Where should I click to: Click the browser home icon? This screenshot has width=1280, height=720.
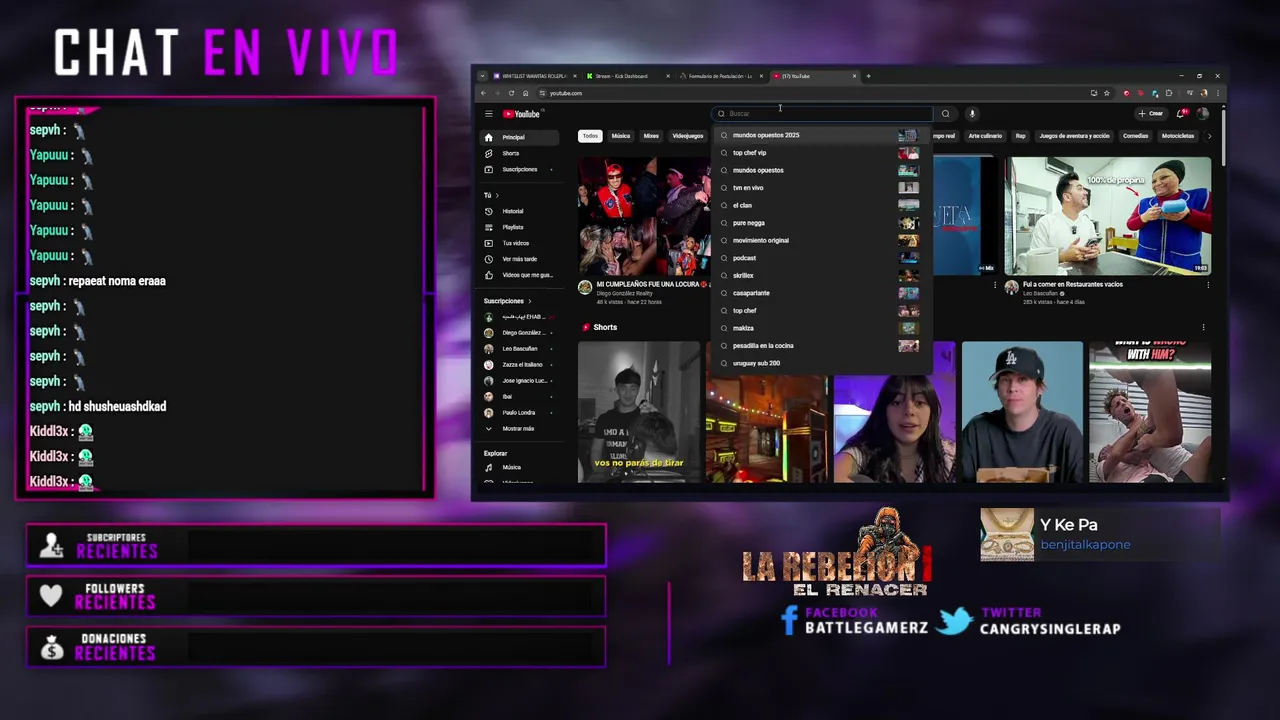(525, 93)
